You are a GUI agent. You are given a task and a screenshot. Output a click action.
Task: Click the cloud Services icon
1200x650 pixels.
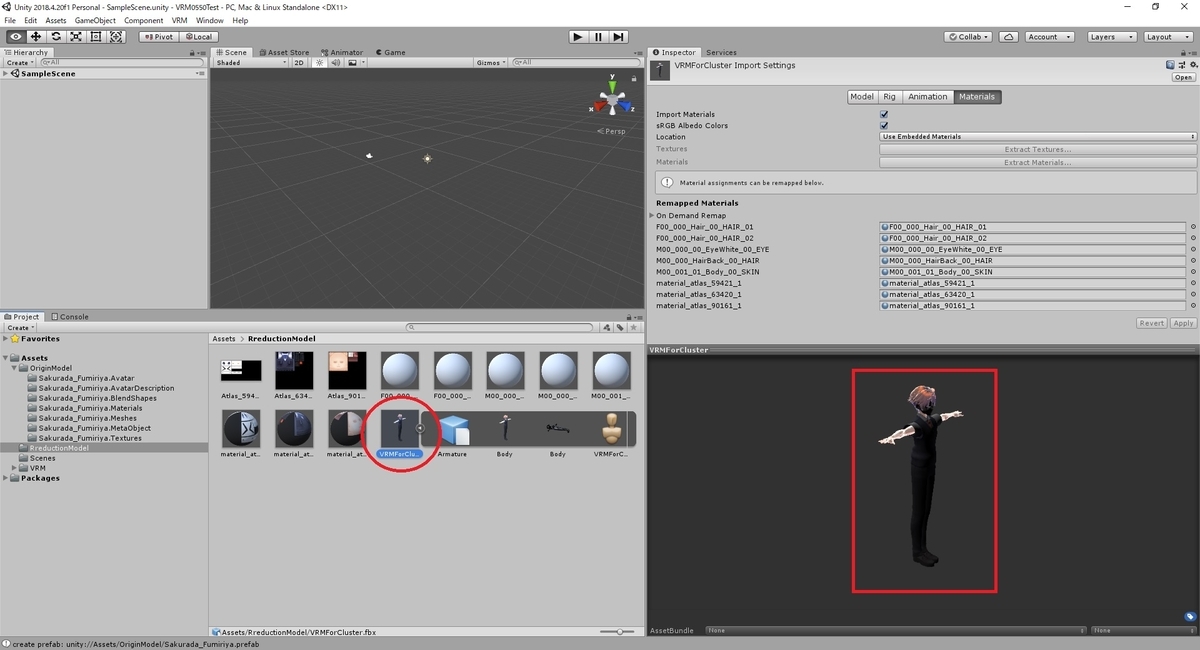tap(1009, 37)
